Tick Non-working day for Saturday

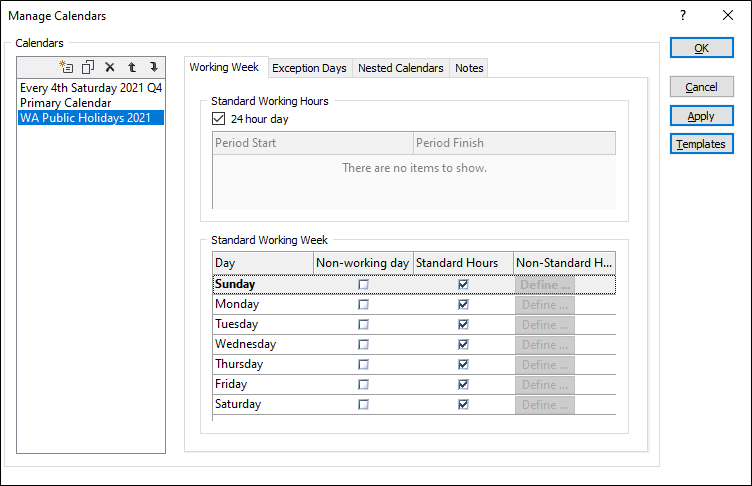(x=363, y=404)
